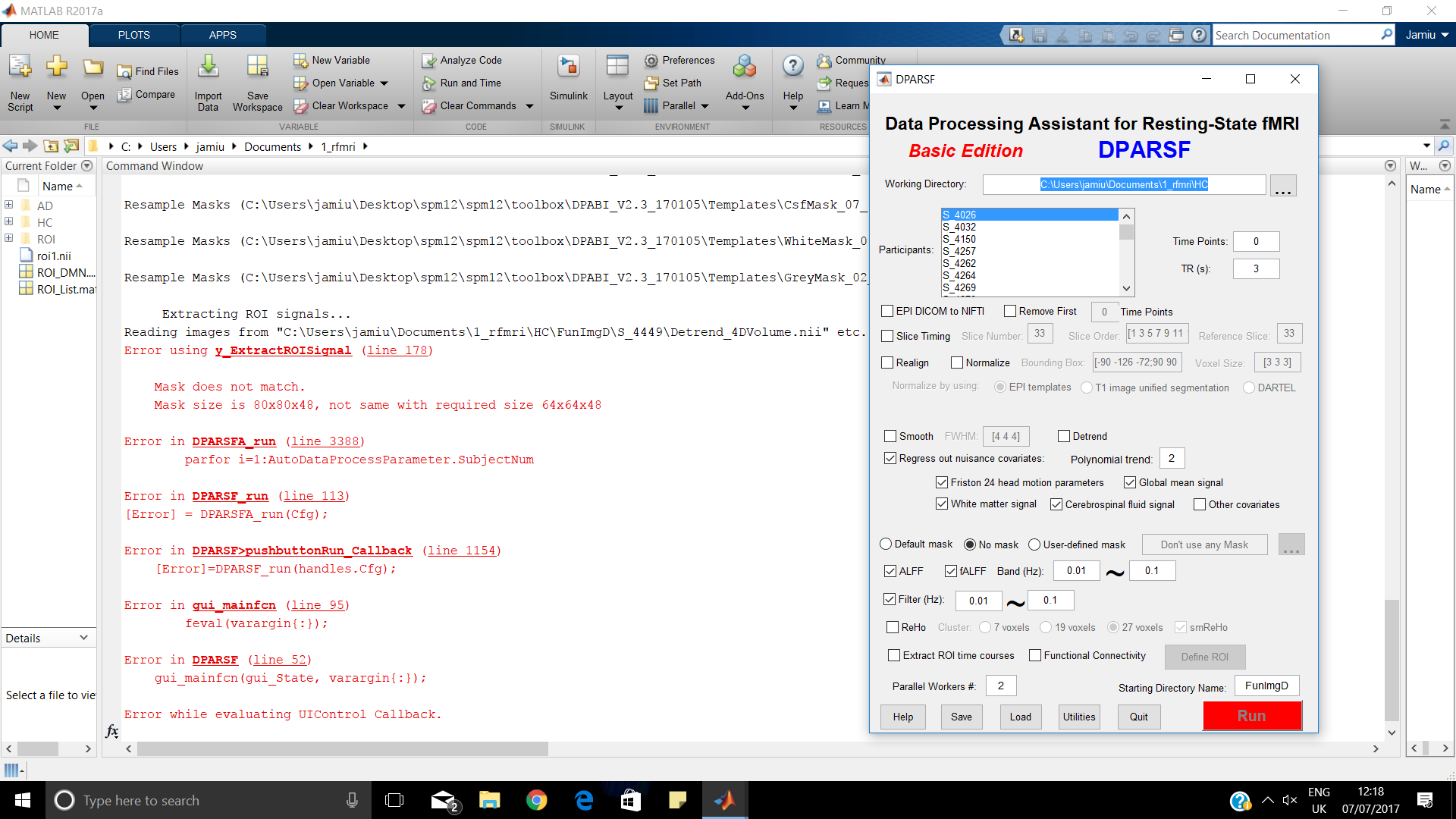The width and height of the screenshot is (1456, 819).
Task: Open File Explorer from the taskbar
Action: click(x=489, y=800)
